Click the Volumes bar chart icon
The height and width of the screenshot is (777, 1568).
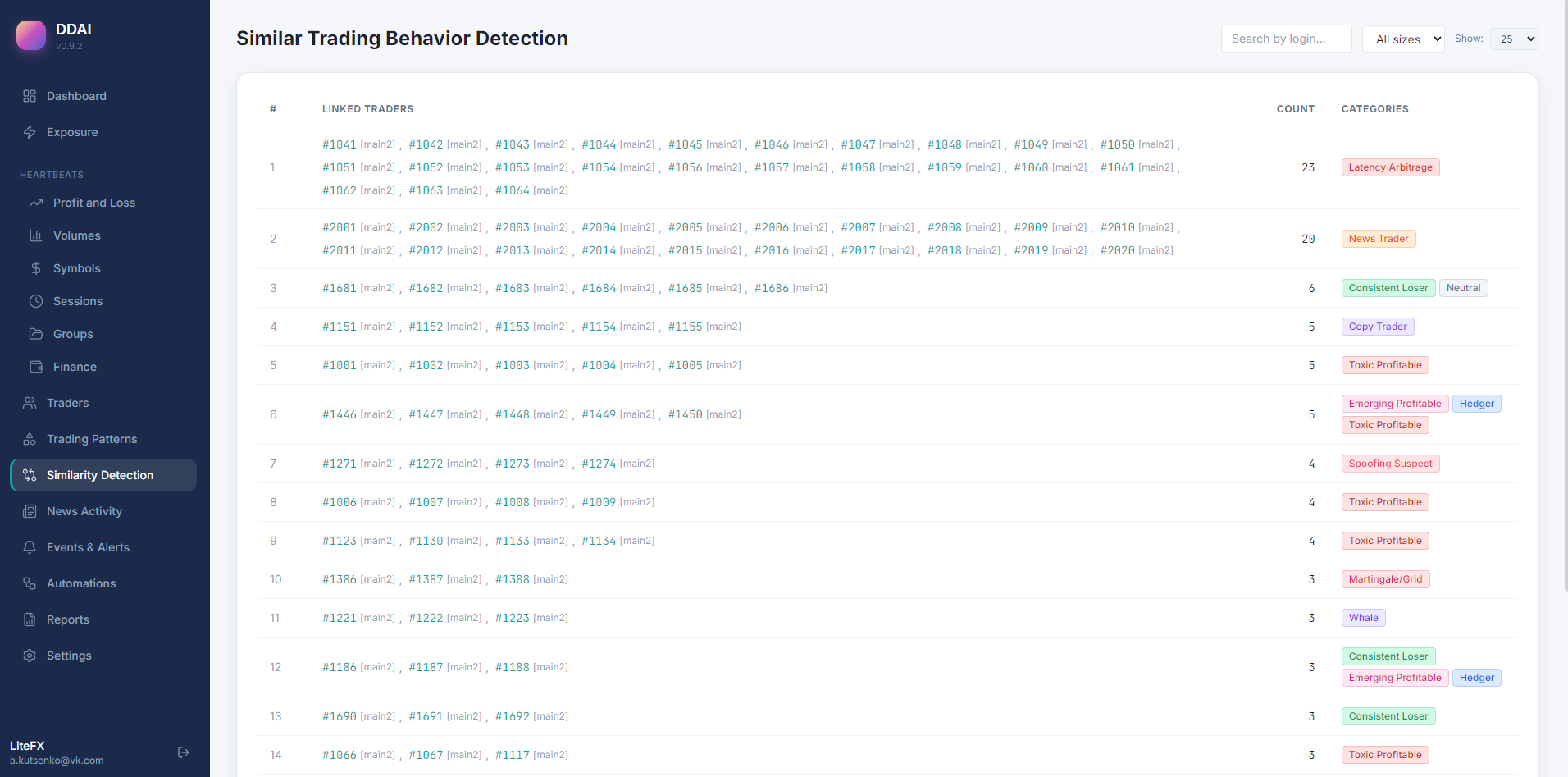pyautogui.click(x=36, y=235)
